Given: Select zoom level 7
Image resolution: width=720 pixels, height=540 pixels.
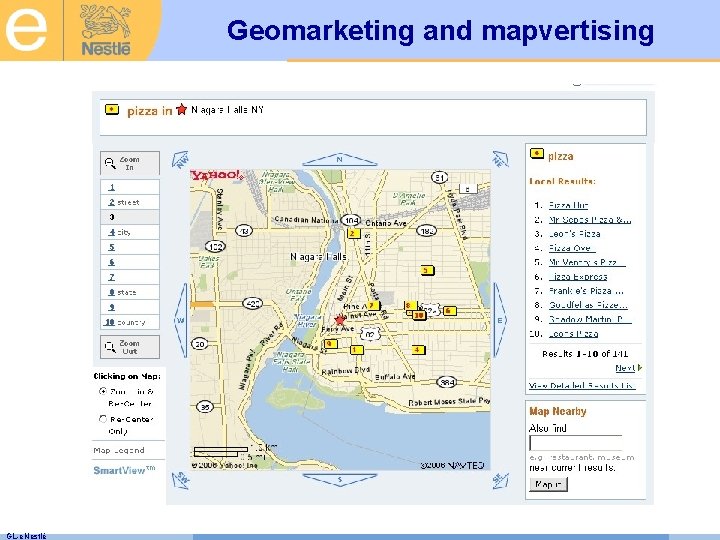Looking at the screenshot, I should (x=130, y=277).
